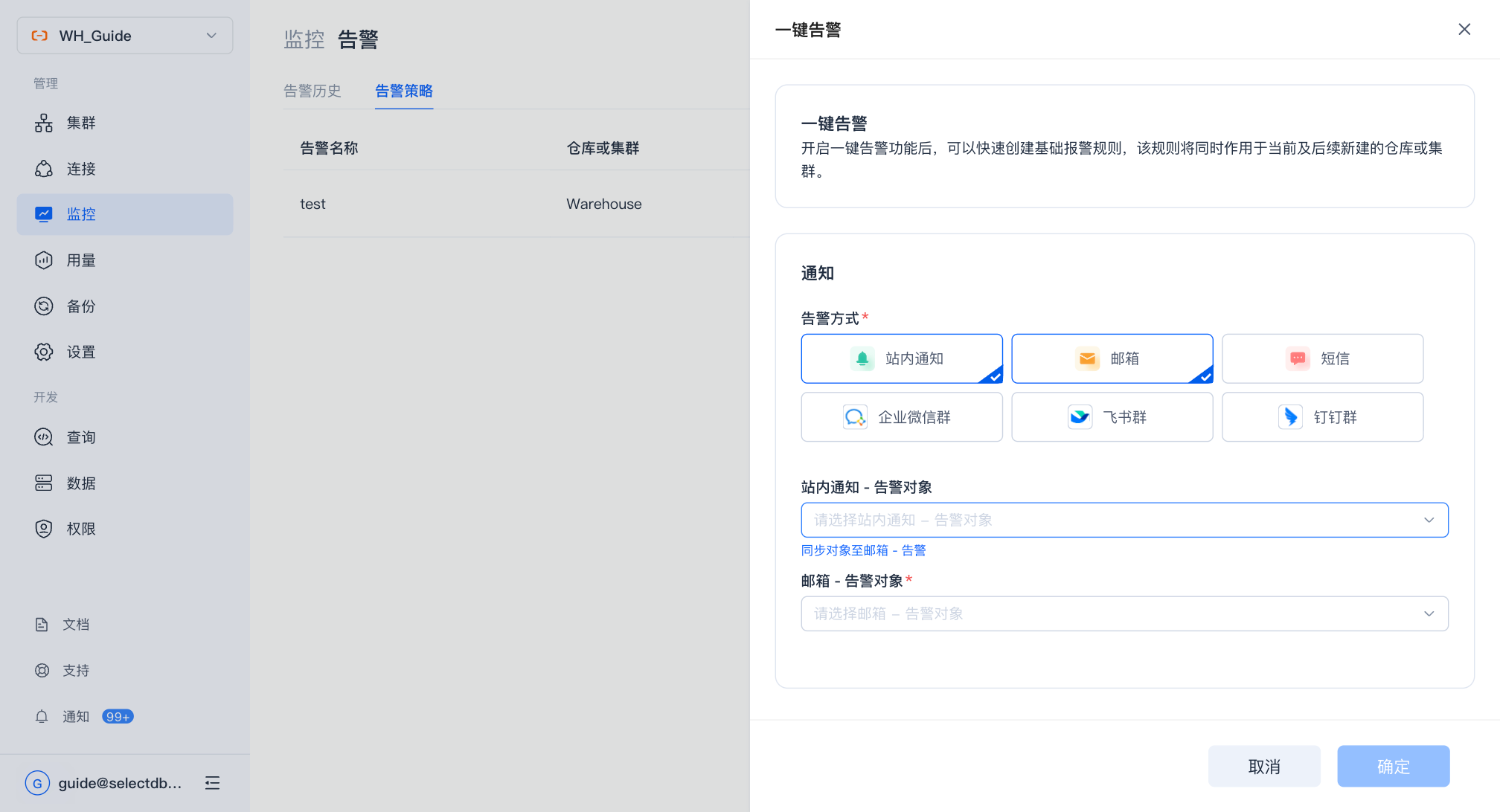Screen dimensions: 1500x812
Task: Click the notification bell icon
Action: [x=42, y=717]
